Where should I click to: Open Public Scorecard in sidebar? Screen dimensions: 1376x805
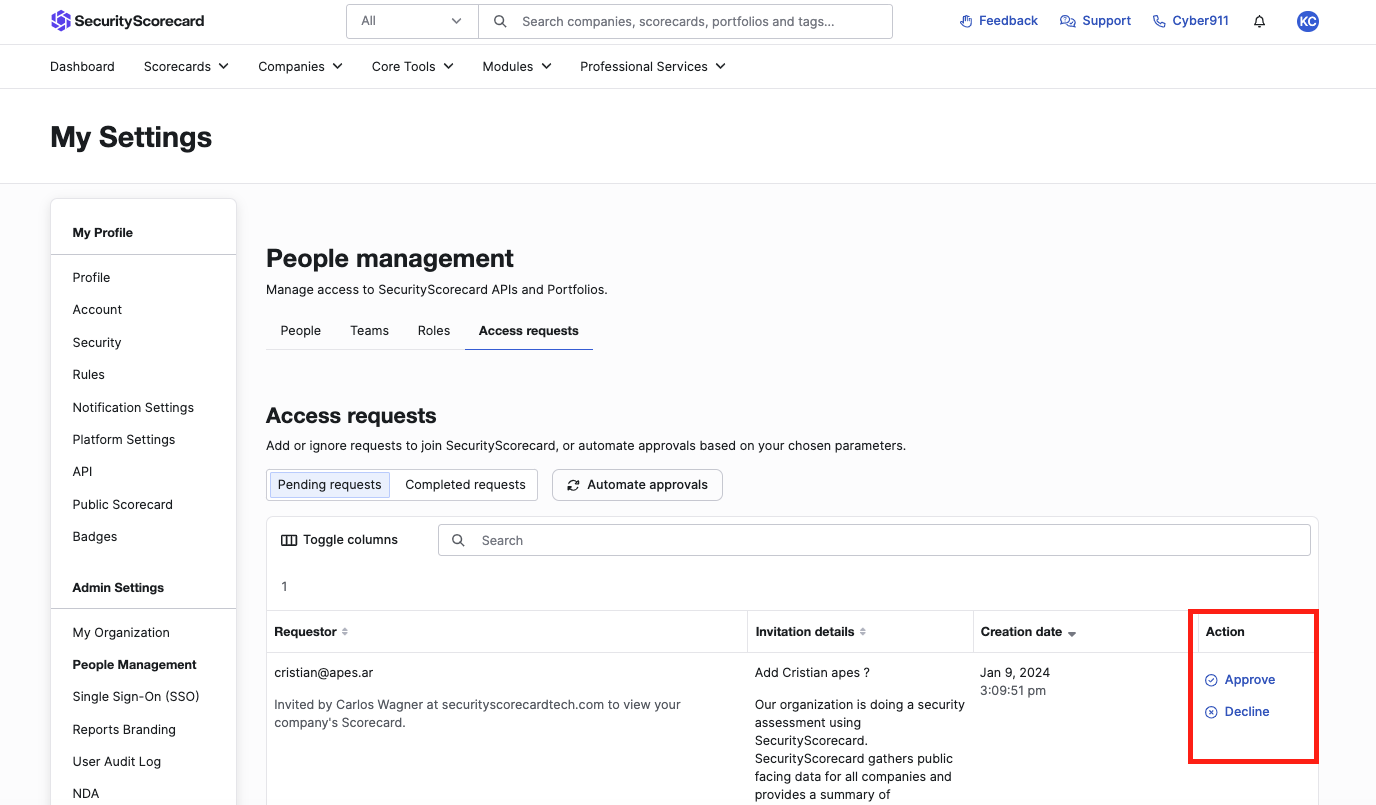coord(122,505)
